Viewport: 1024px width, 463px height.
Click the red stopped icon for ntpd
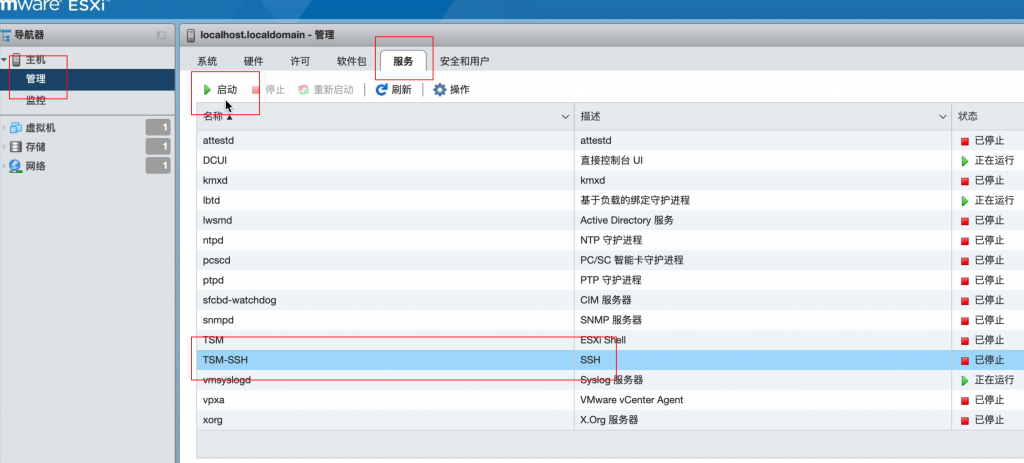click(x=965, y=240)
